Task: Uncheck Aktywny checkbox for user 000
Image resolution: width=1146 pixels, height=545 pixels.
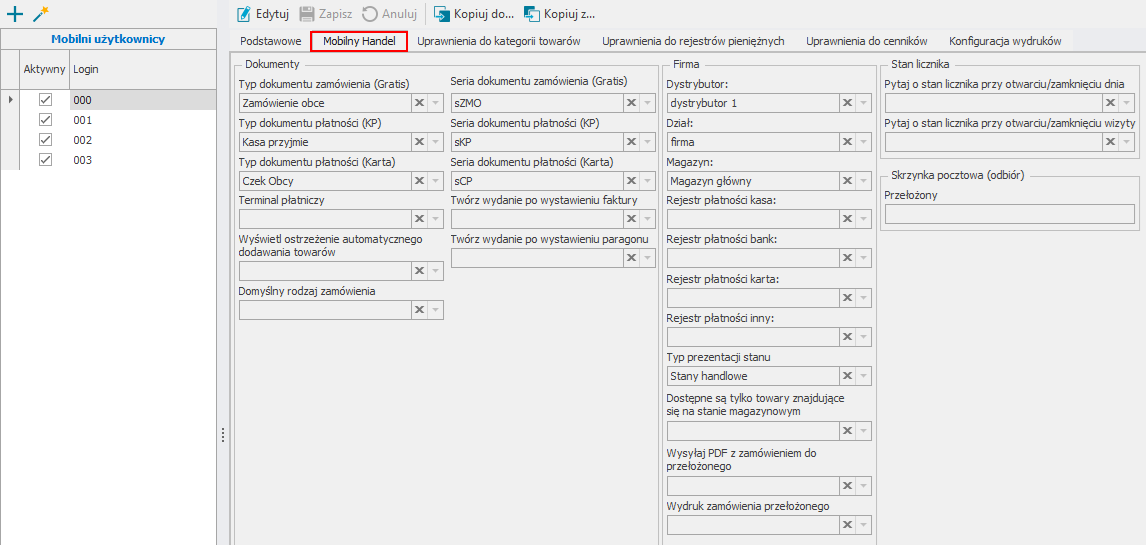Action: pyautogui.click(x=45, y=99)
